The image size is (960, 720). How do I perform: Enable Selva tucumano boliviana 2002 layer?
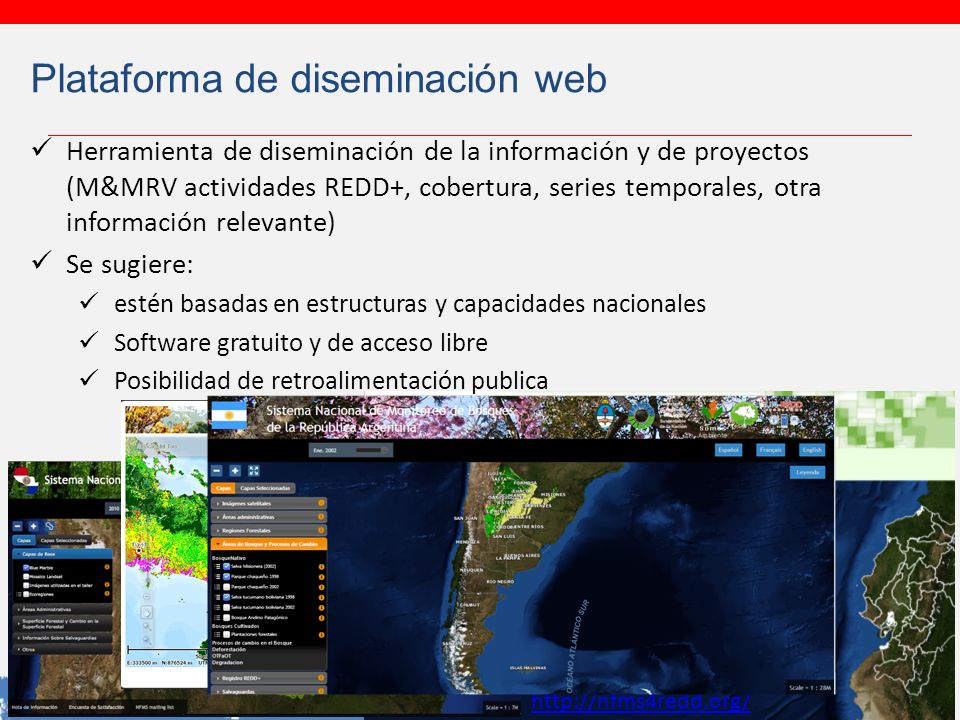coord(227,607)
